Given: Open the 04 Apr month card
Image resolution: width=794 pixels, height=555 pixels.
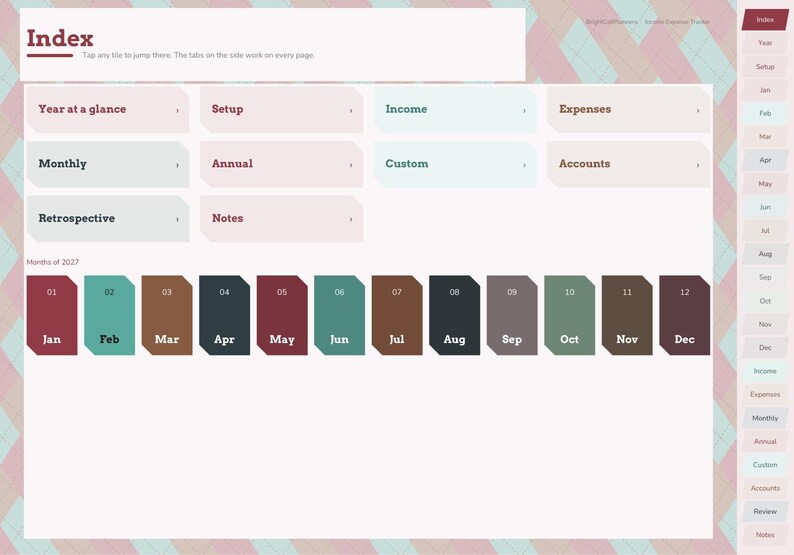Looking at the screenshot, I should 224,315.
